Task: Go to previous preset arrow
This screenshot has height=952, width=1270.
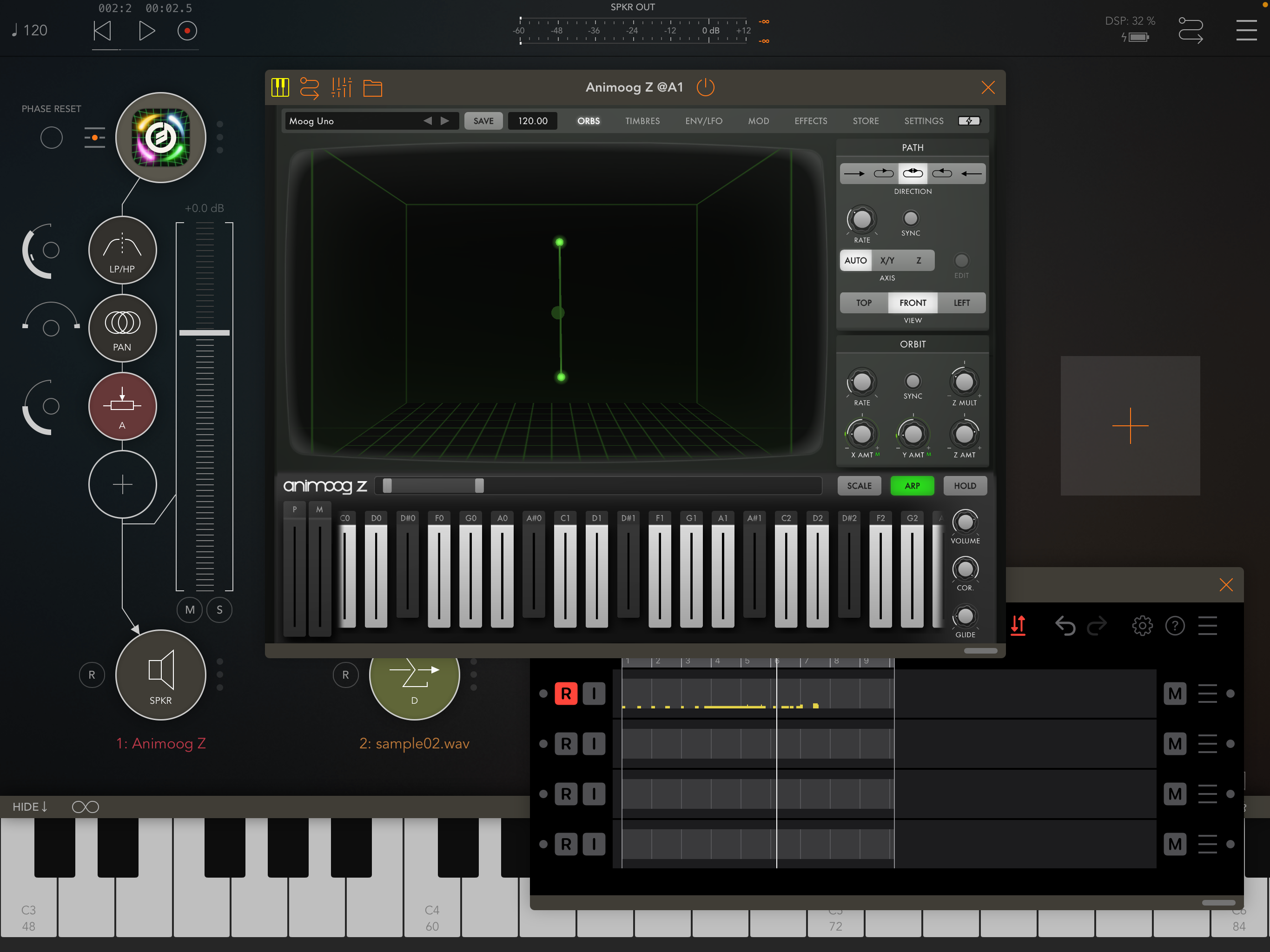Action: [427, 120]
